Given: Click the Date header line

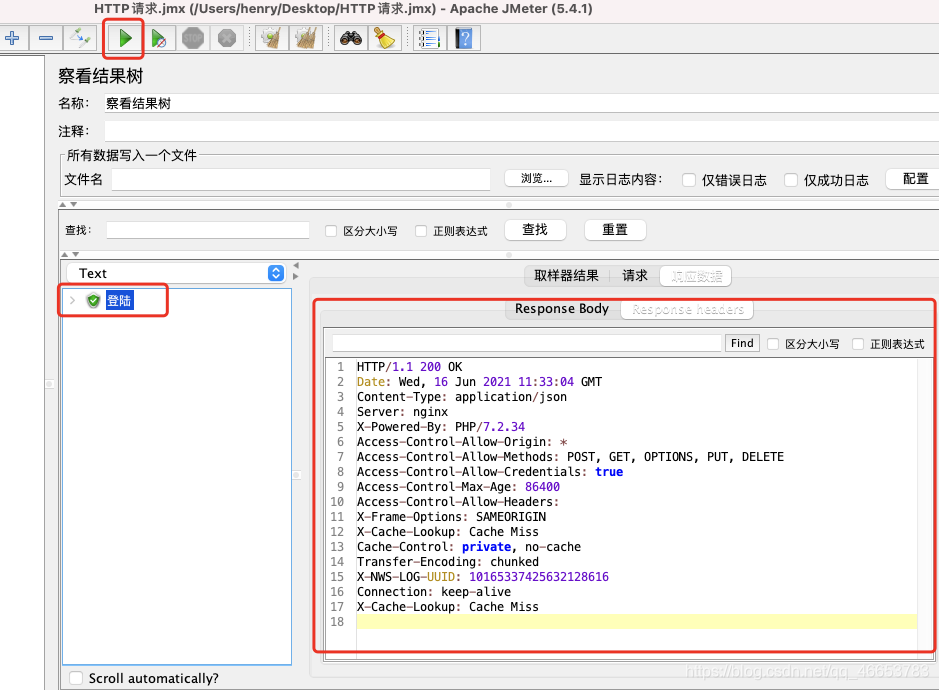Looking at the screenshot, I should click(x=480, y=382).
